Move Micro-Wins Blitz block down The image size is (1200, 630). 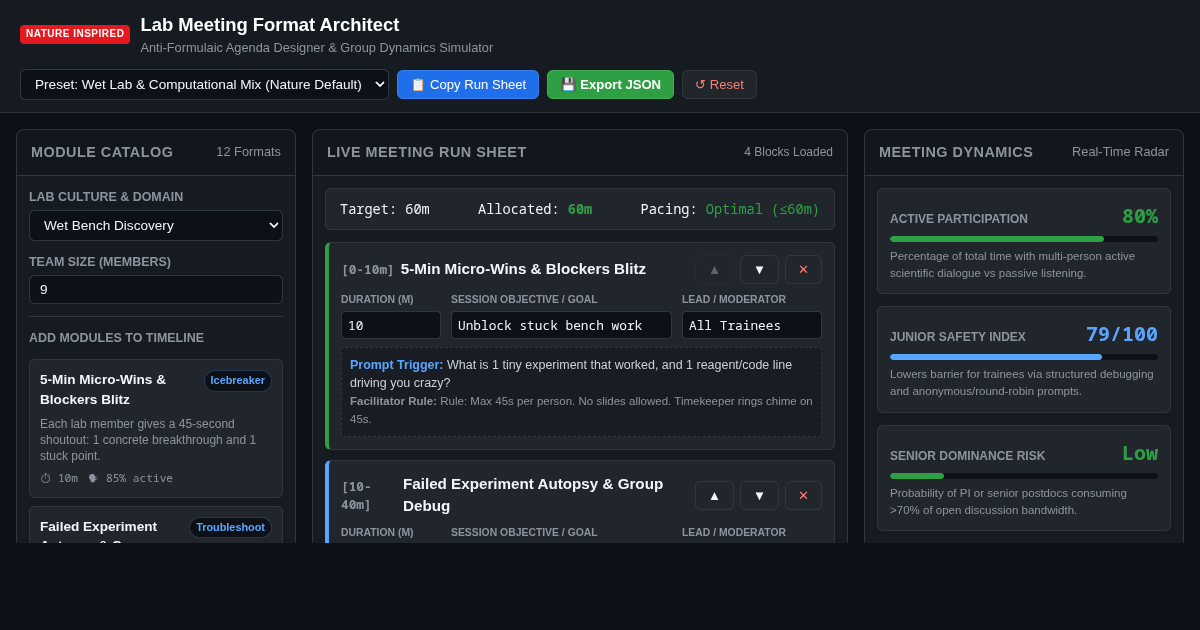(759, 269)
